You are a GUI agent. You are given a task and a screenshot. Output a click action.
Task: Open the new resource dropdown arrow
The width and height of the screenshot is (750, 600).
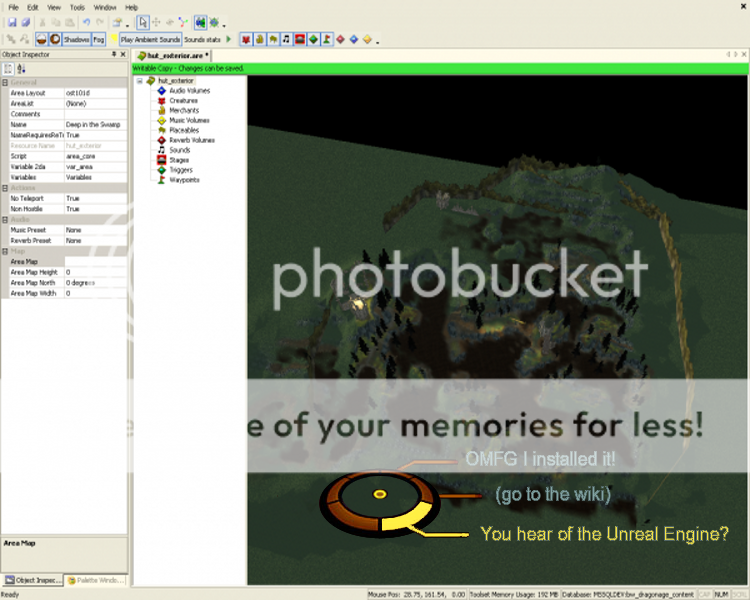pyautogui.click(x=127, y=25)
